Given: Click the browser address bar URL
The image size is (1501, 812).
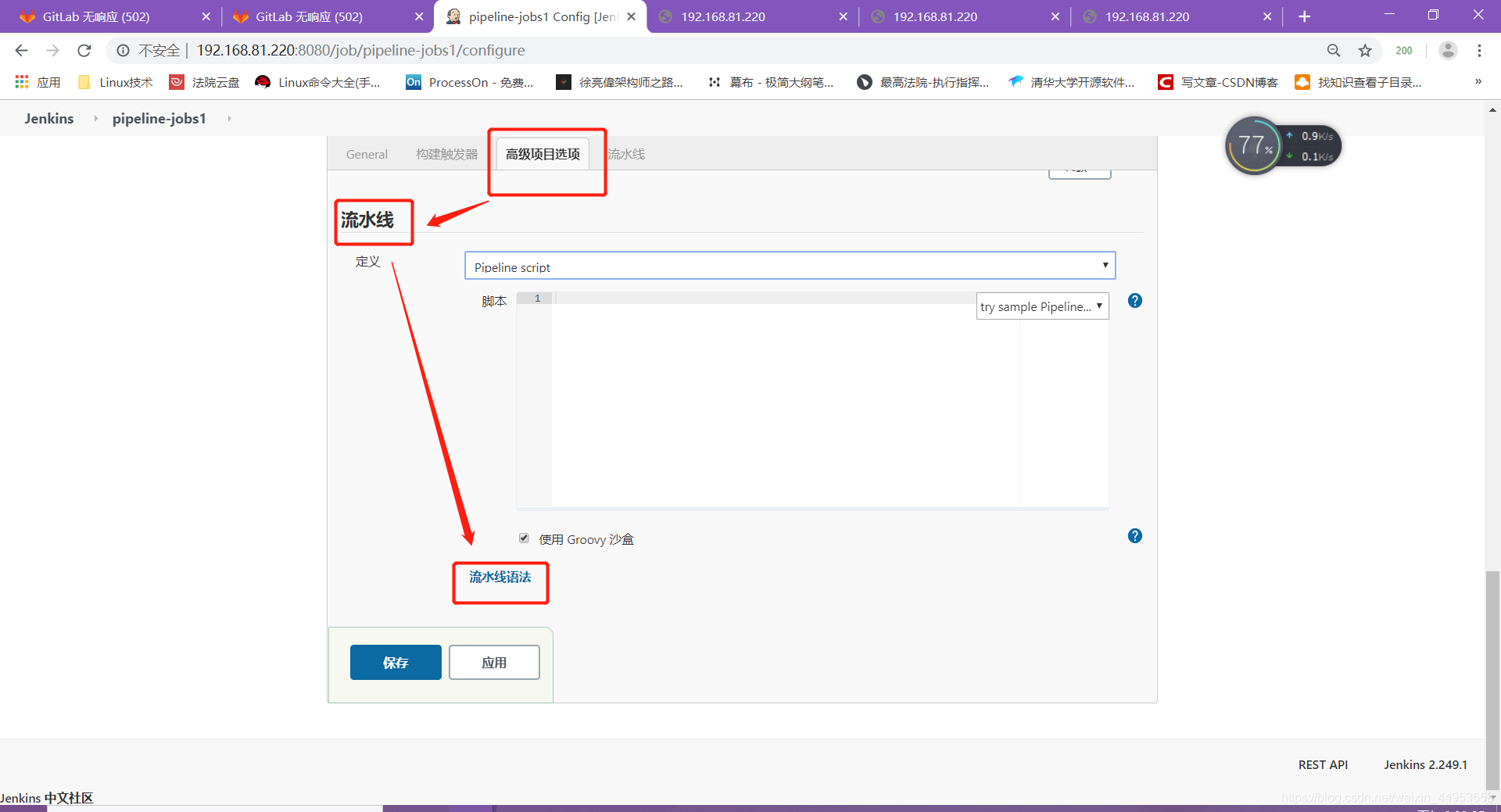Looking at the screenshot, I should click(360, 51).
